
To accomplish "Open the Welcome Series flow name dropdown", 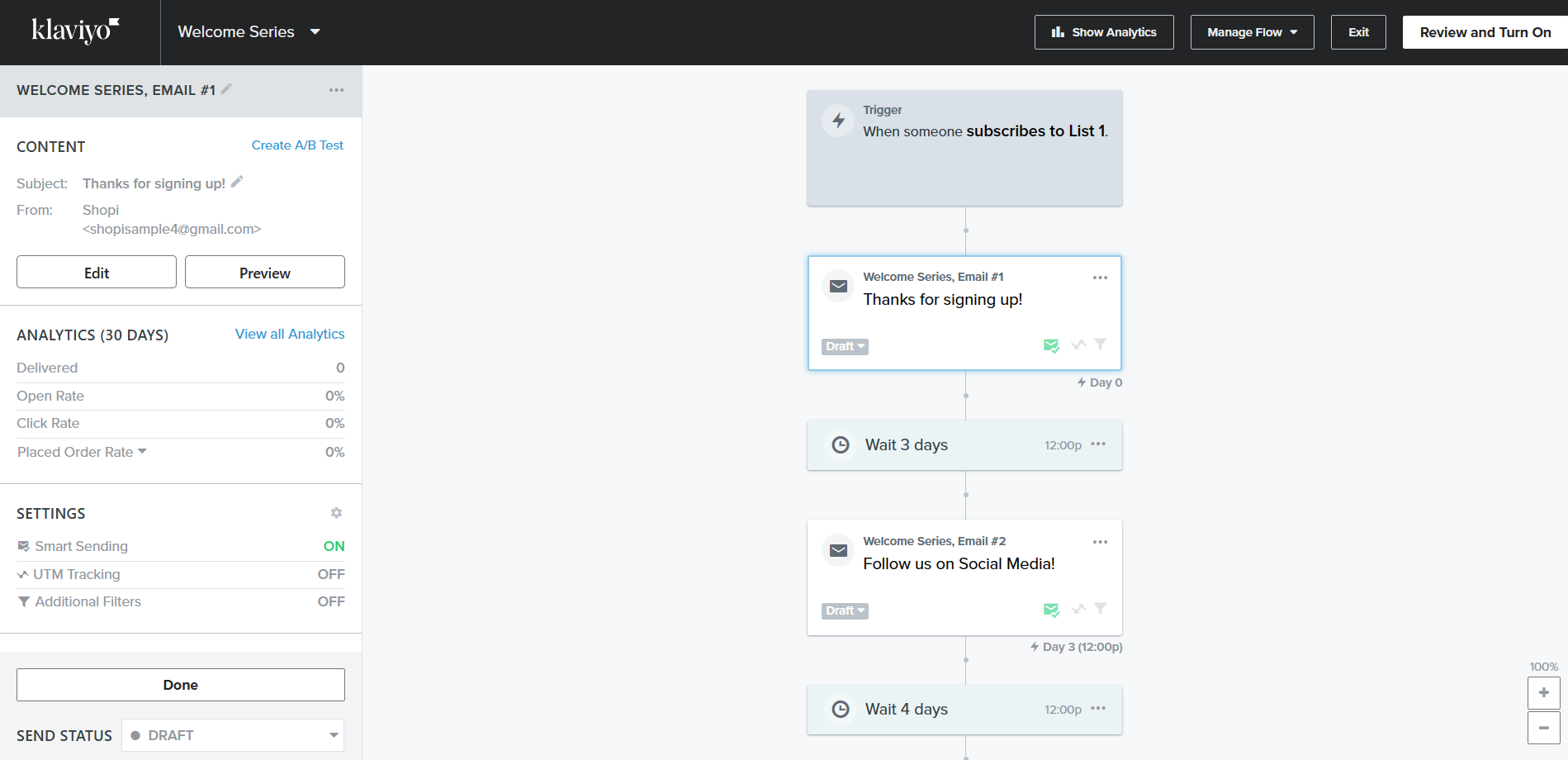I will pyautogui.click(x=249, y=32).
